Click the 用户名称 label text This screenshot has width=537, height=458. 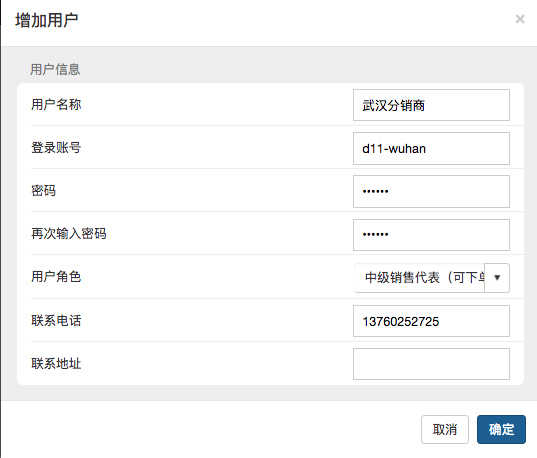[56, 104]
